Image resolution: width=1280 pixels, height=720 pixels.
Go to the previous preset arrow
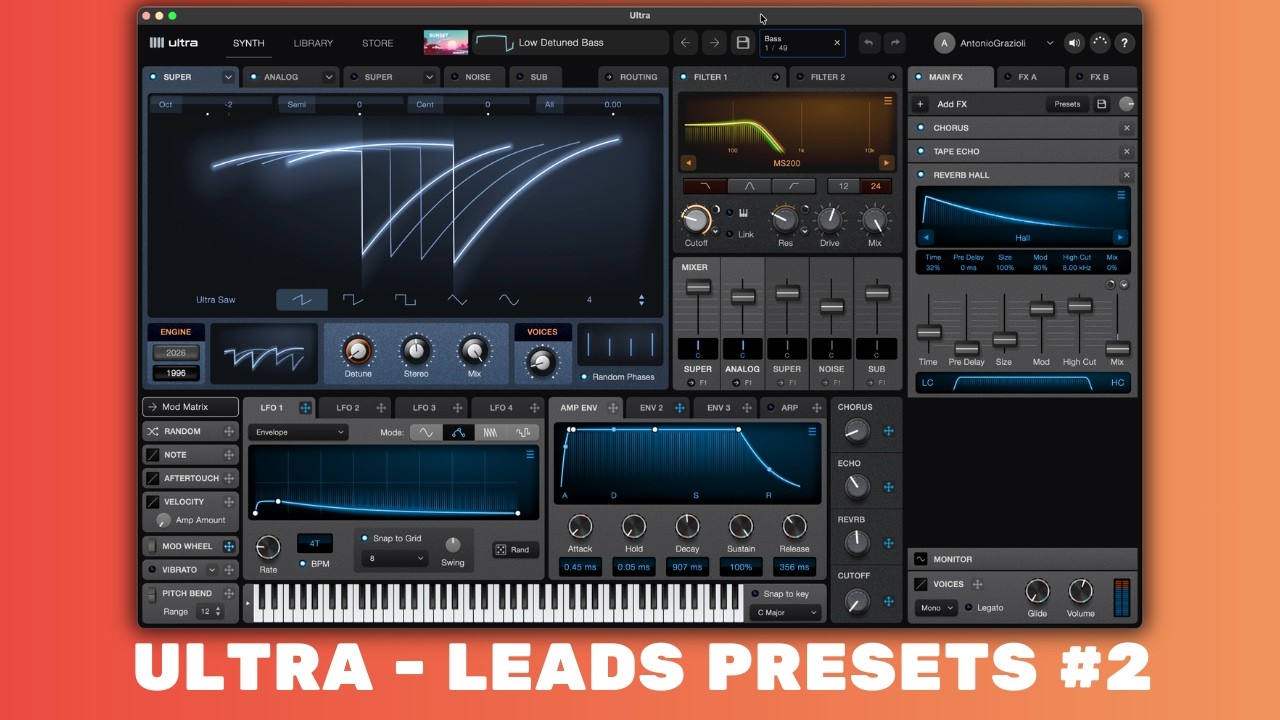[685, 43]
